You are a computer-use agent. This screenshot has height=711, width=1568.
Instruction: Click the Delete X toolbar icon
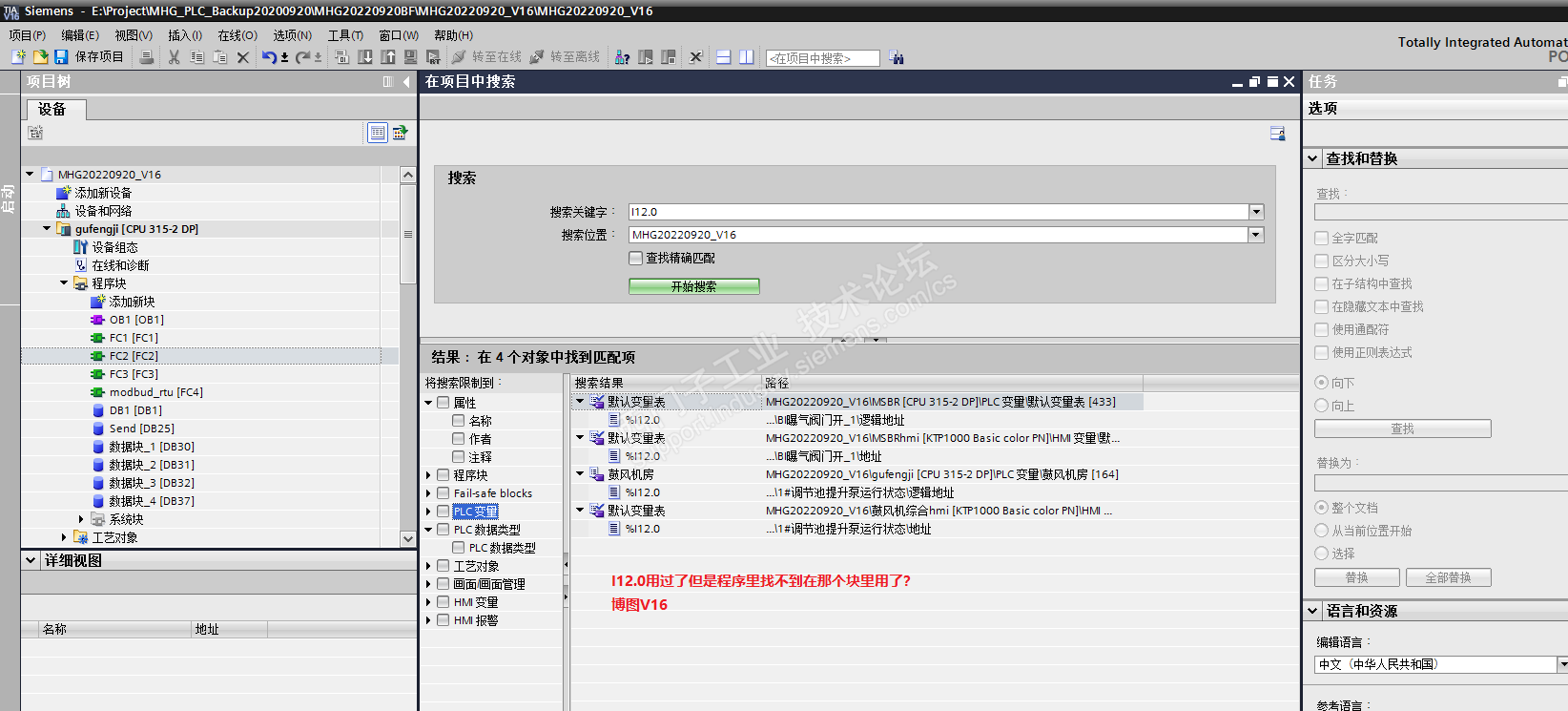point(243,57)
